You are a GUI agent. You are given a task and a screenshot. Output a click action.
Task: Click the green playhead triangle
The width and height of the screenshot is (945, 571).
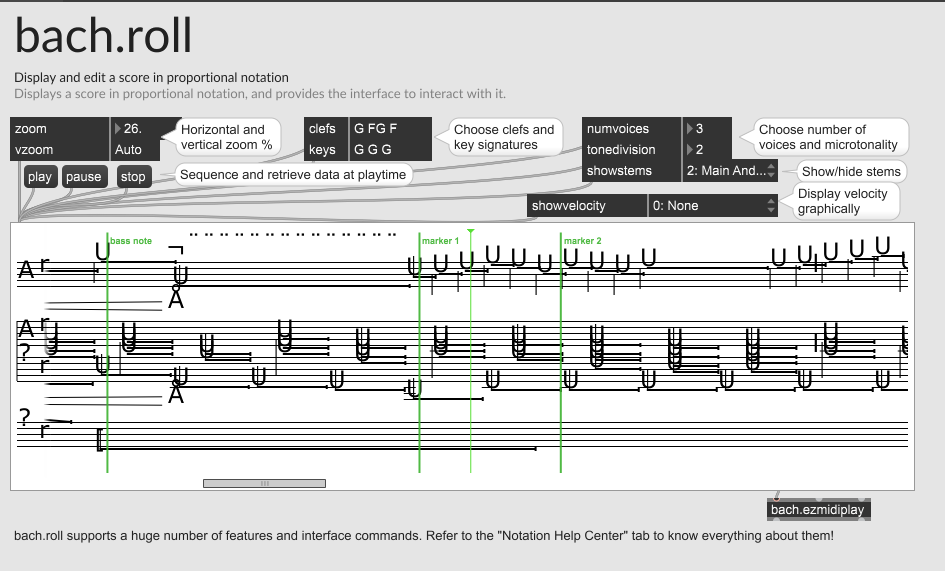(x=471, y=232)
